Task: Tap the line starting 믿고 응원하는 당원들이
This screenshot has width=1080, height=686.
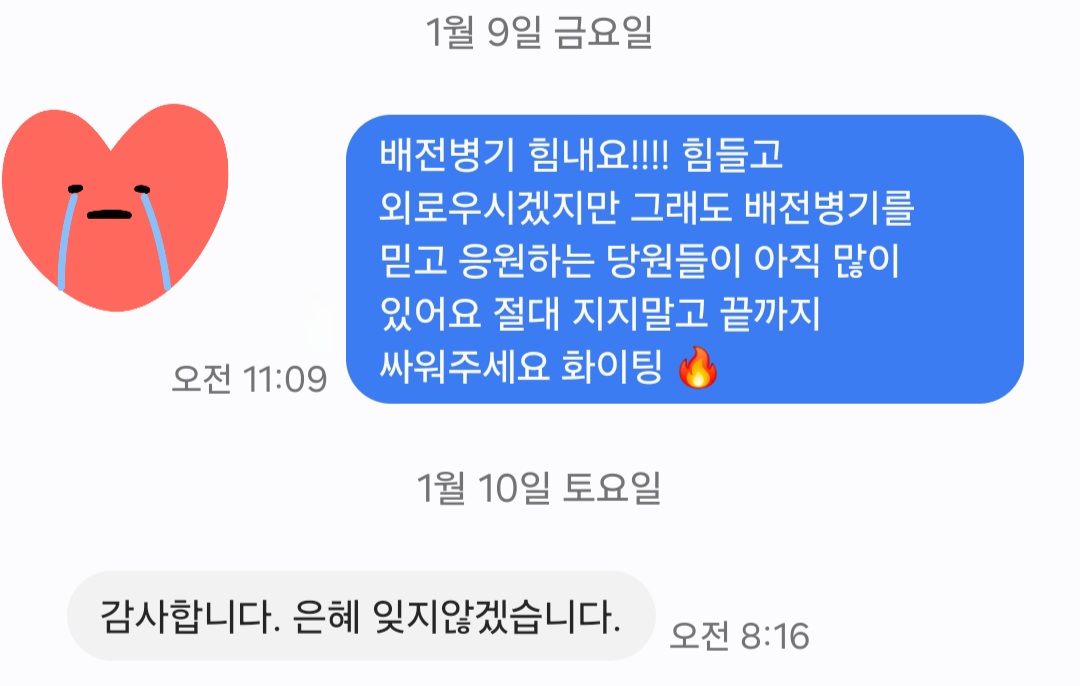Action: [640, 260]
